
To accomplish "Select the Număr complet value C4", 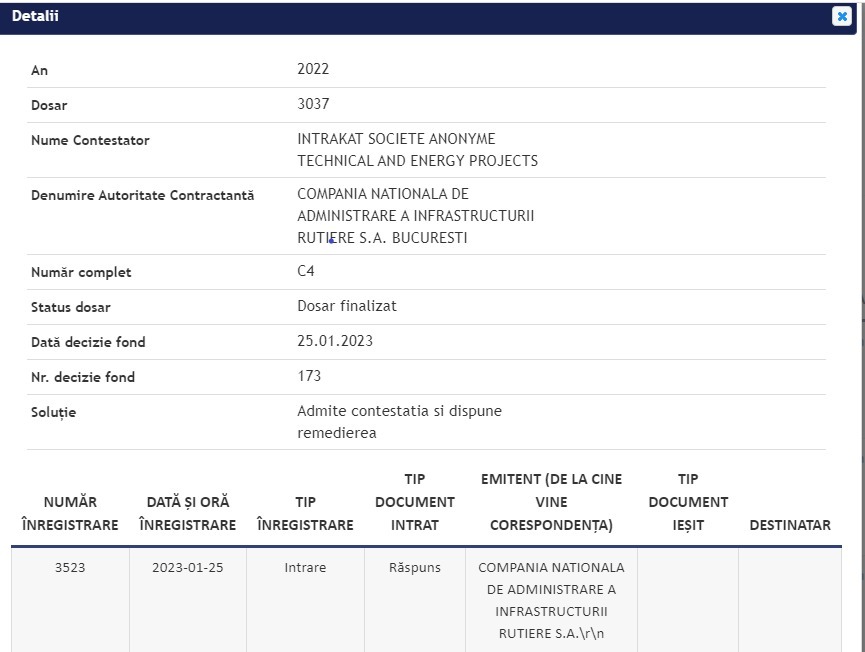I will click(306, 272).
